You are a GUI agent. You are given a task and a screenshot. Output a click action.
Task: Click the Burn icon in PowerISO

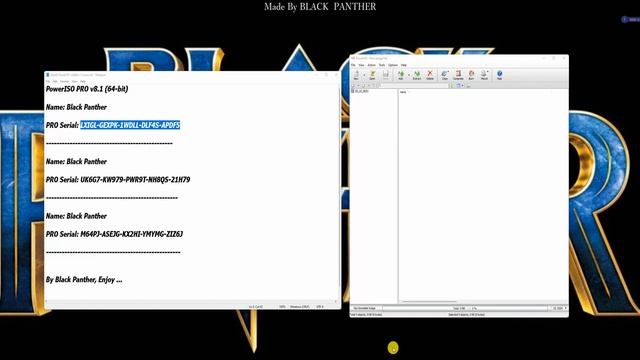(x=471, y=75)
